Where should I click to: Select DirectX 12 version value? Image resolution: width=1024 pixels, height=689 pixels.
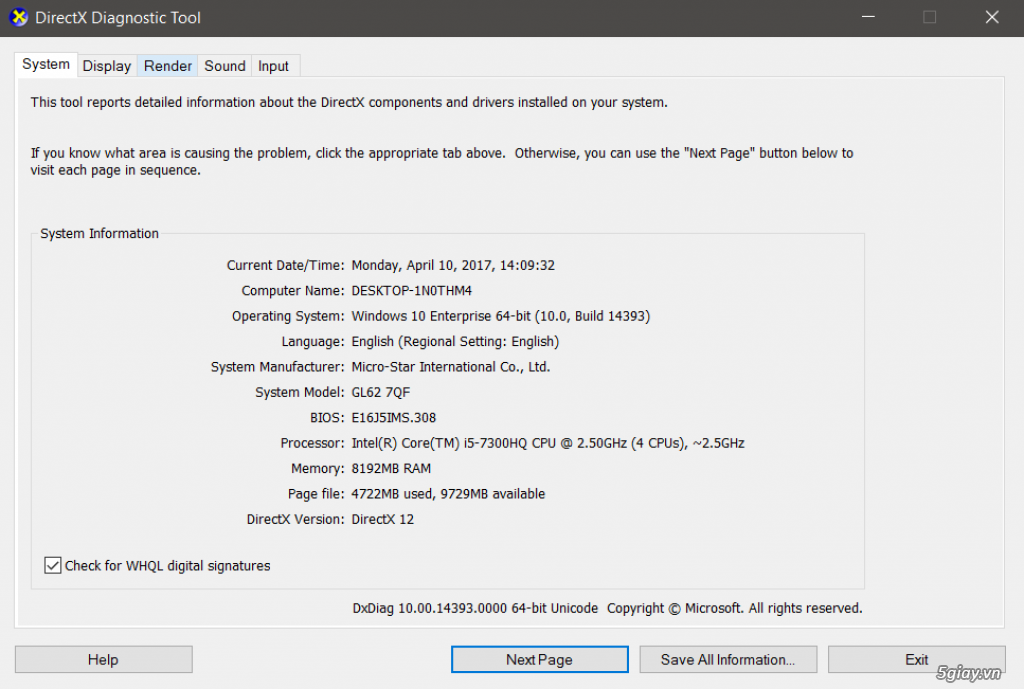(x=383, y=520)
